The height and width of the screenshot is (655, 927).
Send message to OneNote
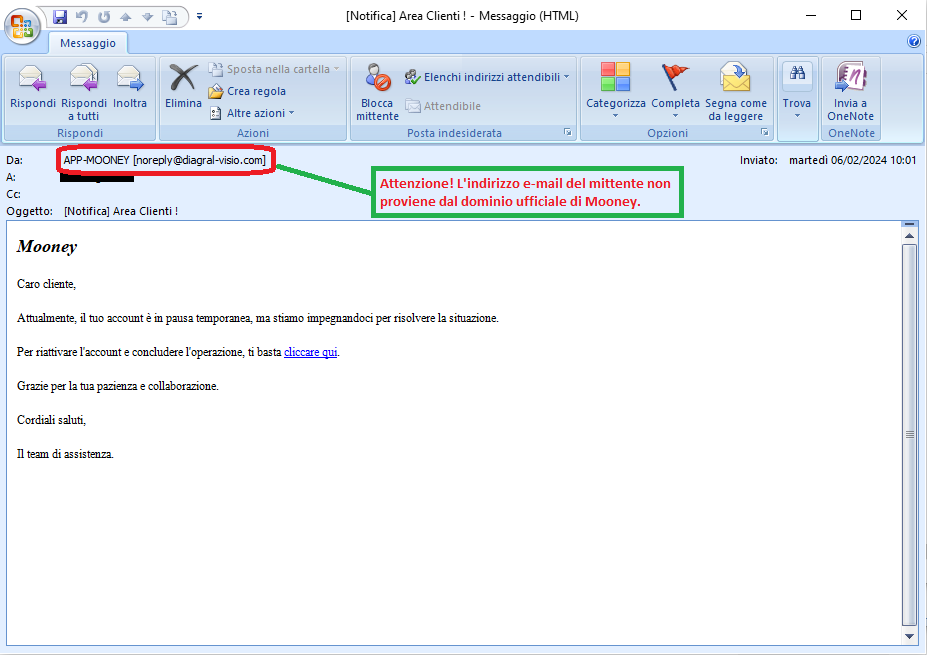(x=850, y=92)
